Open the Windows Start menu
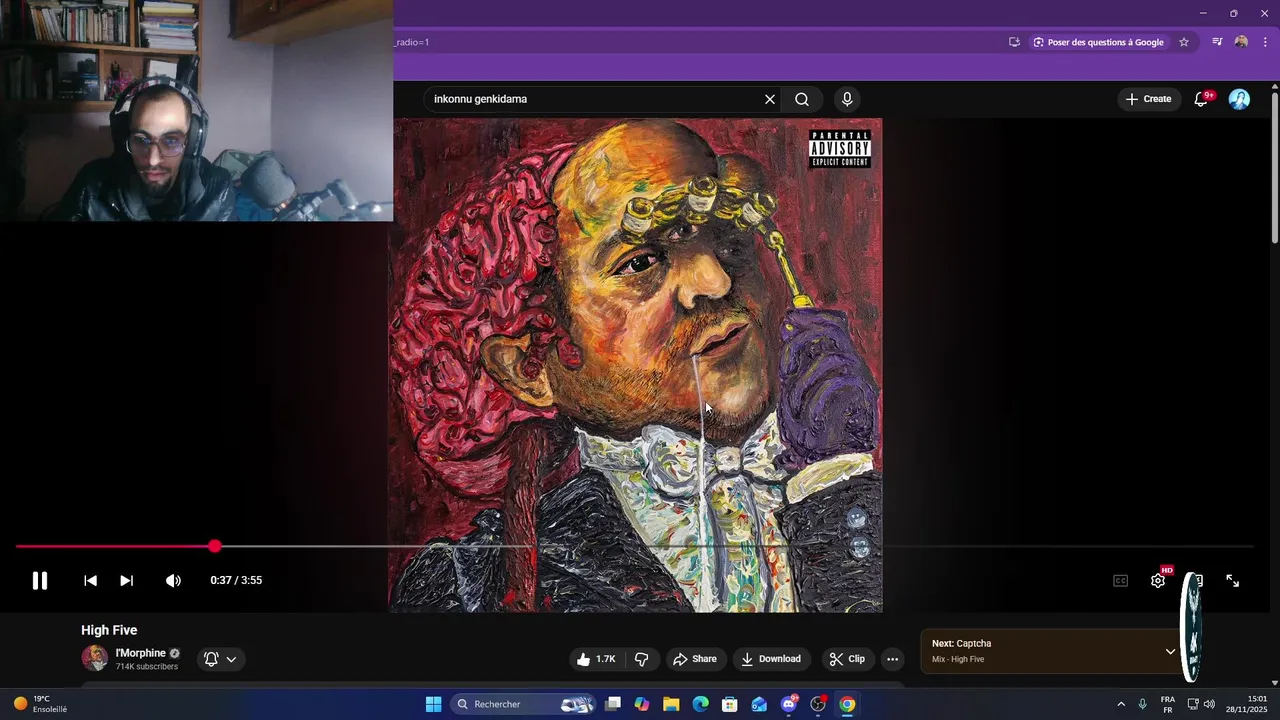 click(433, 704)
